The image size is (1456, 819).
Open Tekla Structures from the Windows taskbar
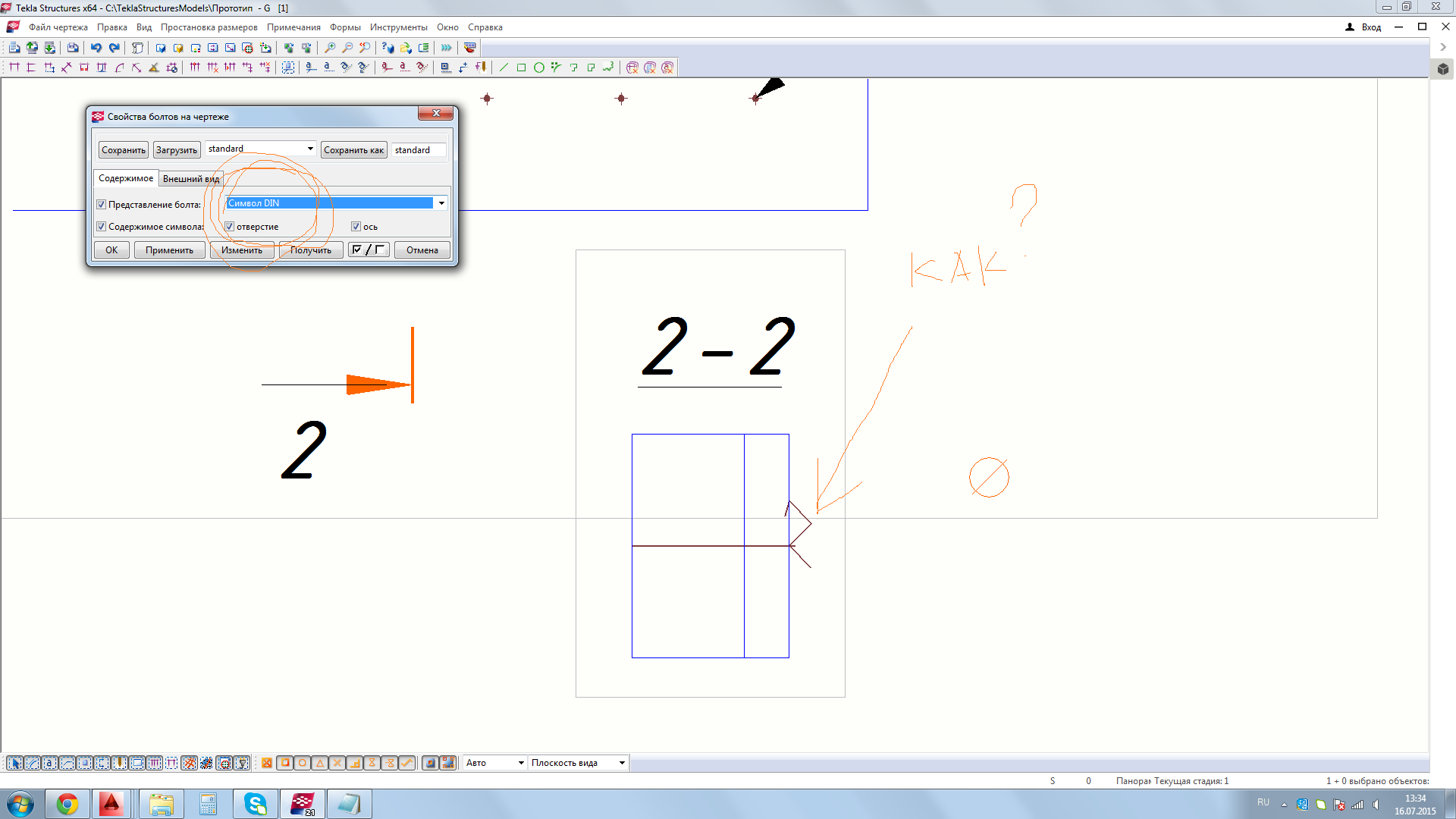[x=303, y=804]
